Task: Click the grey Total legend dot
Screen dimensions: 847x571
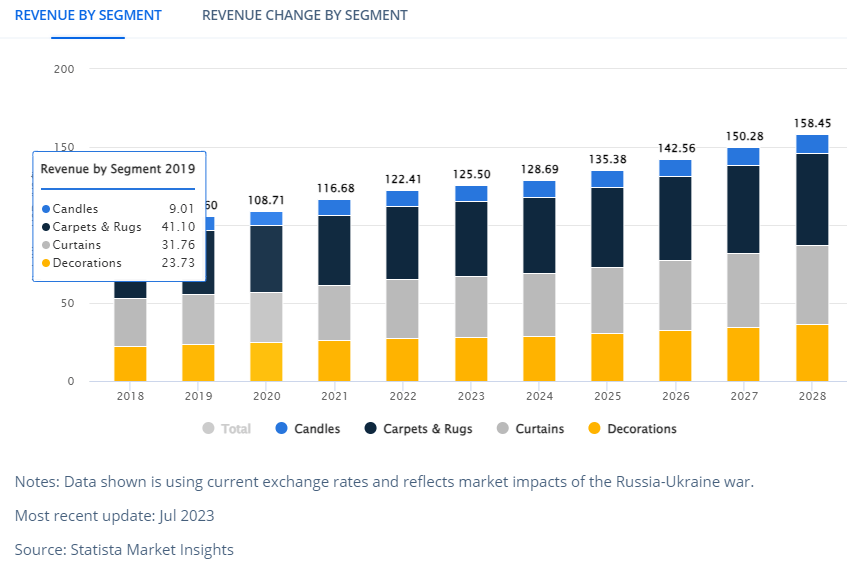Action: pos(208,428)
